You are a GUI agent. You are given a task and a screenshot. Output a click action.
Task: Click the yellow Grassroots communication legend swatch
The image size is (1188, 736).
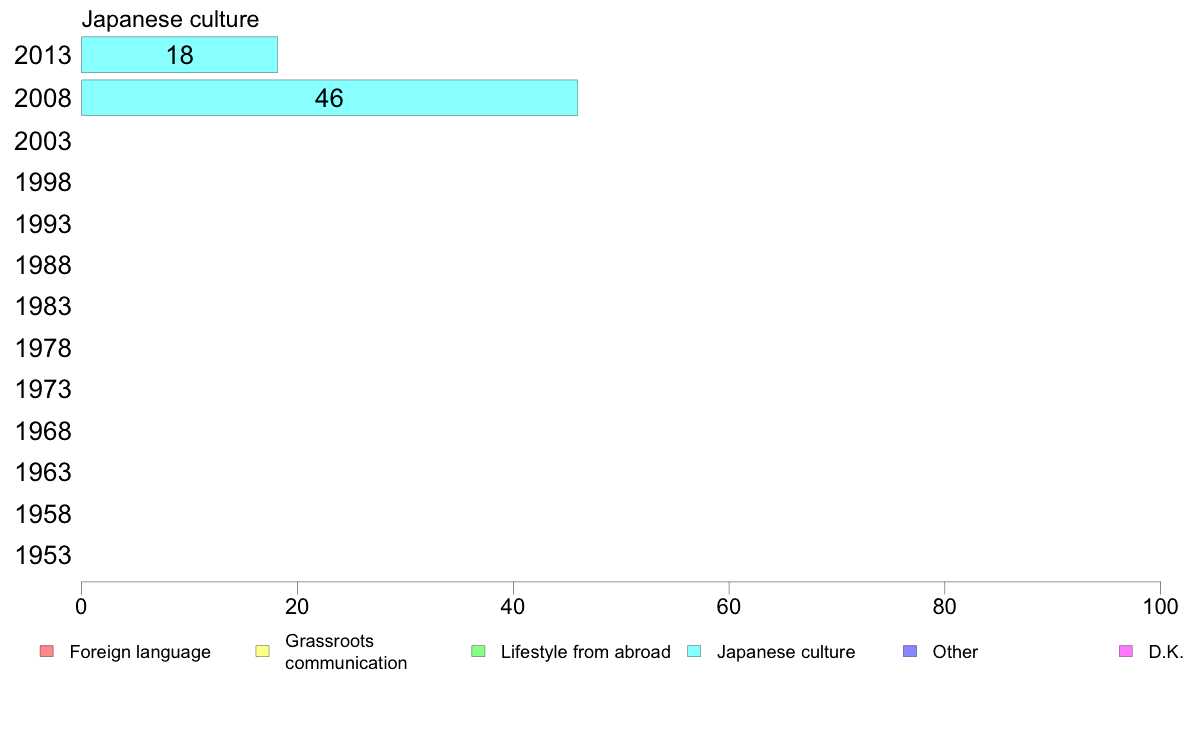(x=263, y=651)
